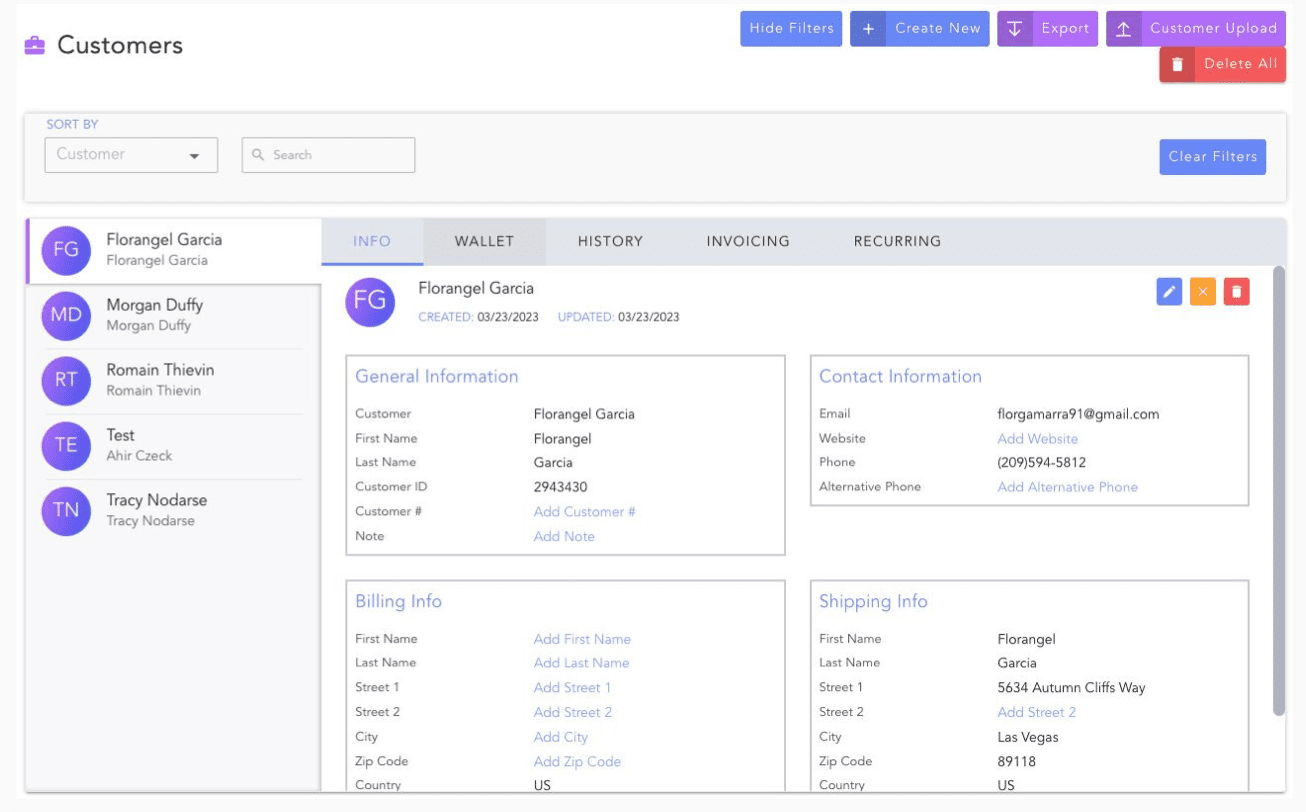The height and width of the screenshot is (812, 1306).
Task: Click the General Information heading
Action: click(437, 377)
